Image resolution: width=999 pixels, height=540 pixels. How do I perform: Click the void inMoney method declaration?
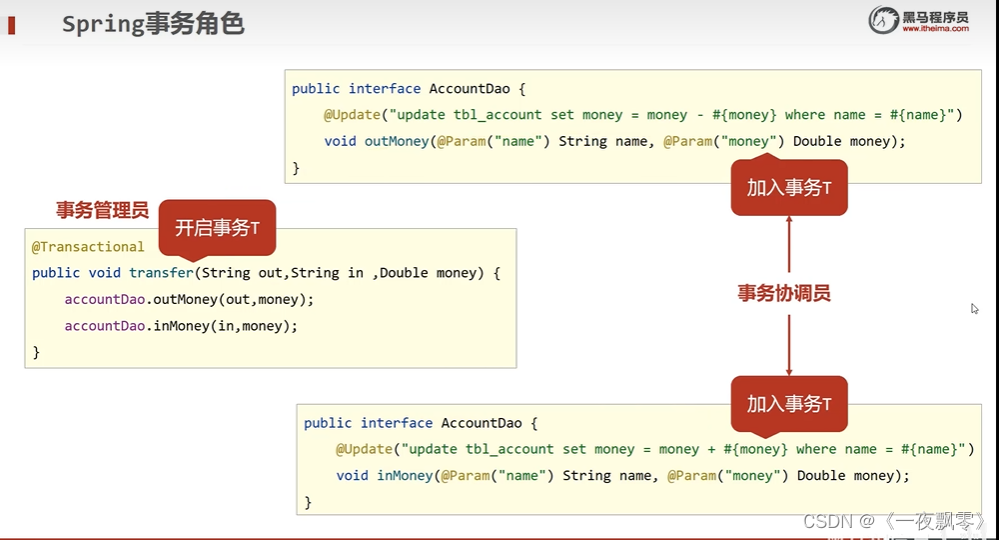pyautogui.click(x=623, y=476)
